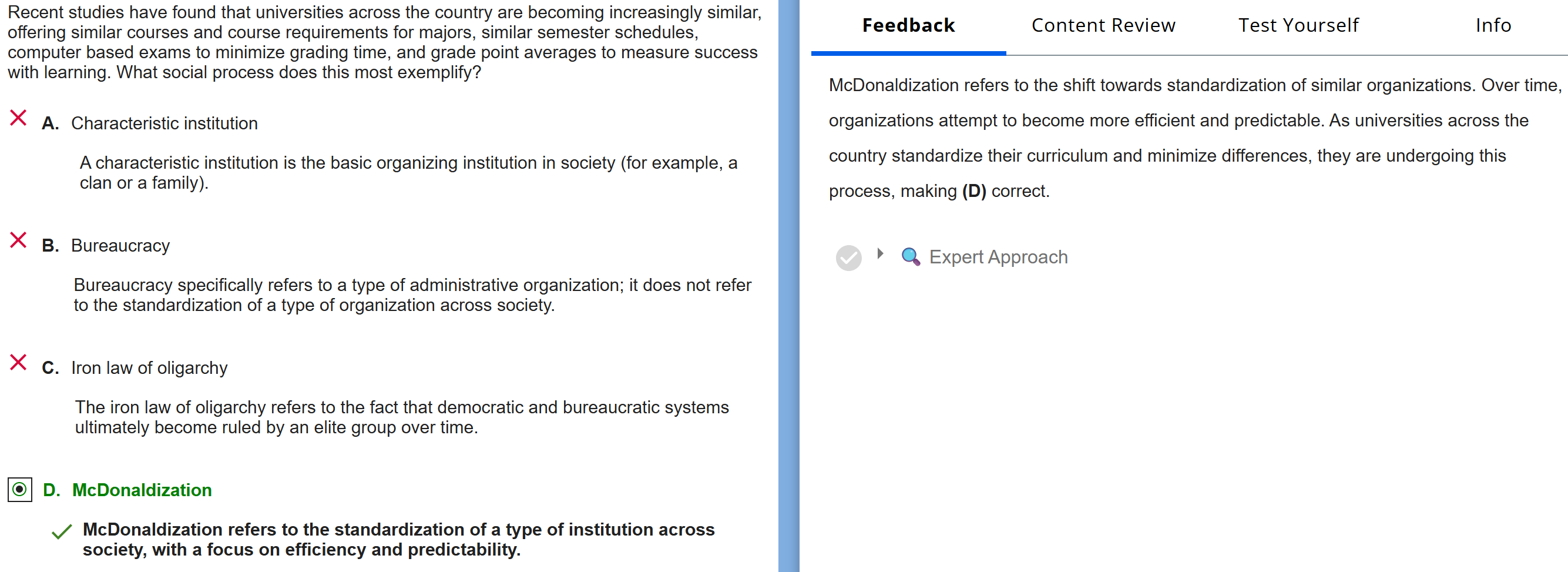Click the red X beside Iron law of oligarchy
Screen dimensions: 1568x572
coord(18,363)
